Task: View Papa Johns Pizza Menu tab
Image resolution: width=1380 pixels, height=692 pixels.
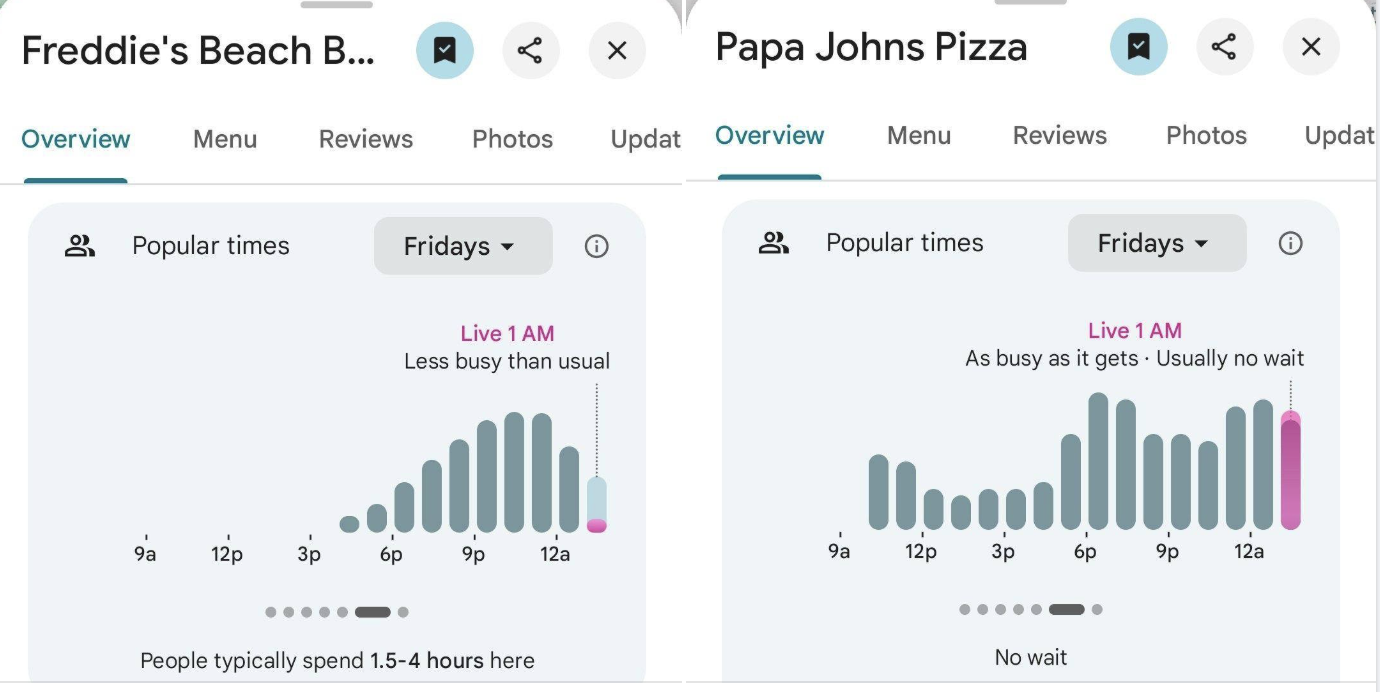Action: (x=919, y=135)
